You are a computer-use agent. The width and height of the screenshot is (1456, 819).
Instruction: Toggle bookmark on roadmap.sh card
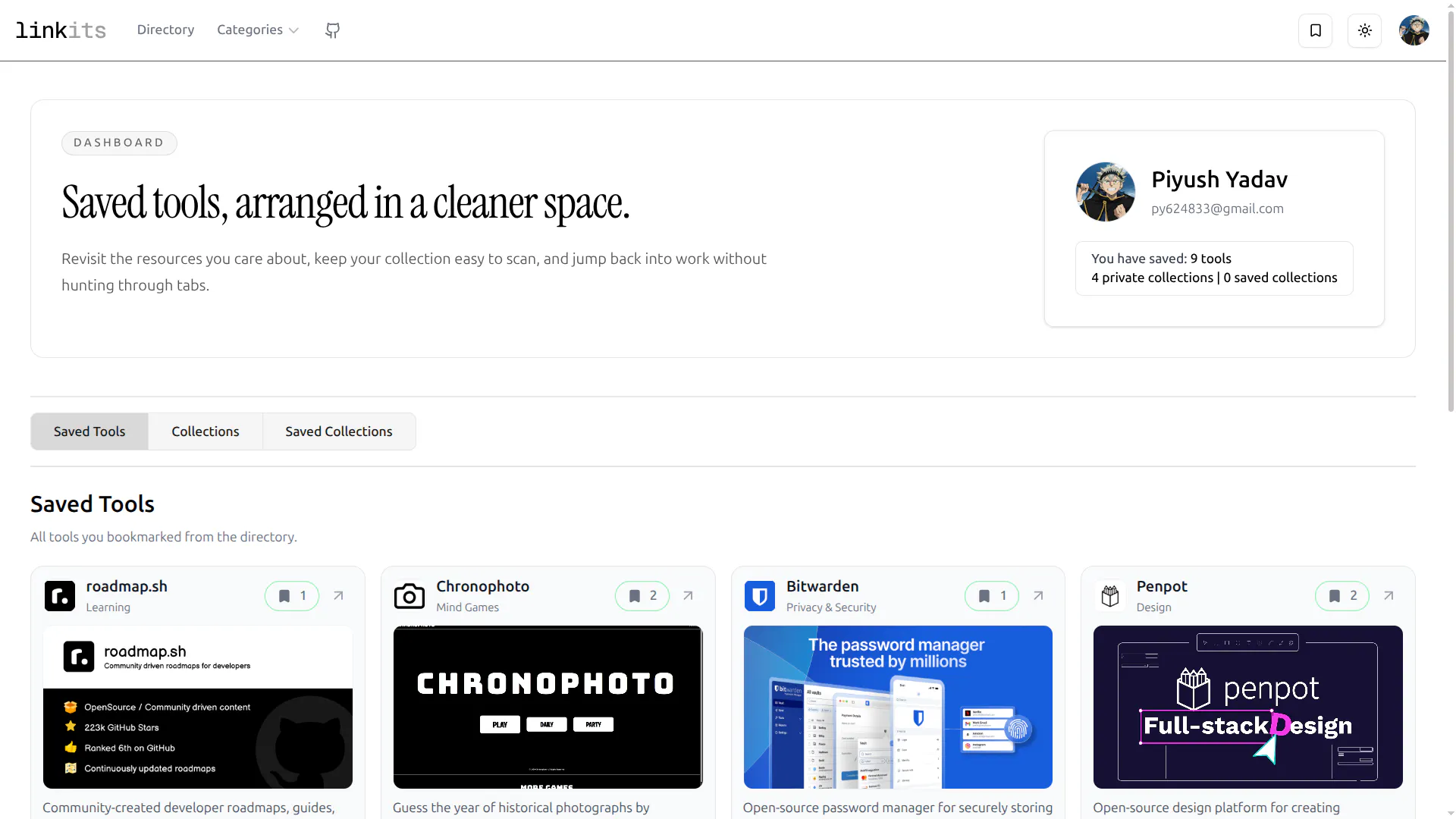(292, 596)
